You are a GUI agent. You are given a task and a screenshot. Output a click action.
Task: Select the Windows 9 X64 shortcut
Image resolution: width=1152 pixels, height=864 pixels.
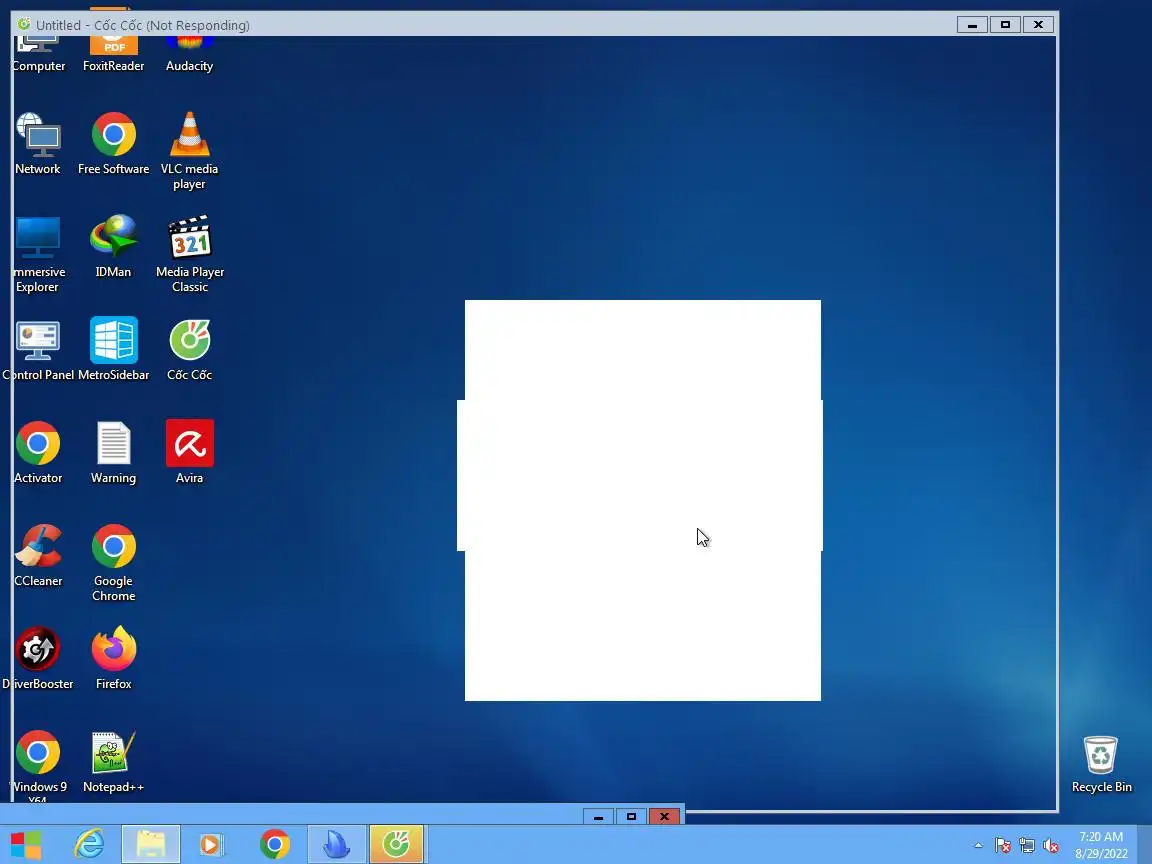click(x=38, y=764)
